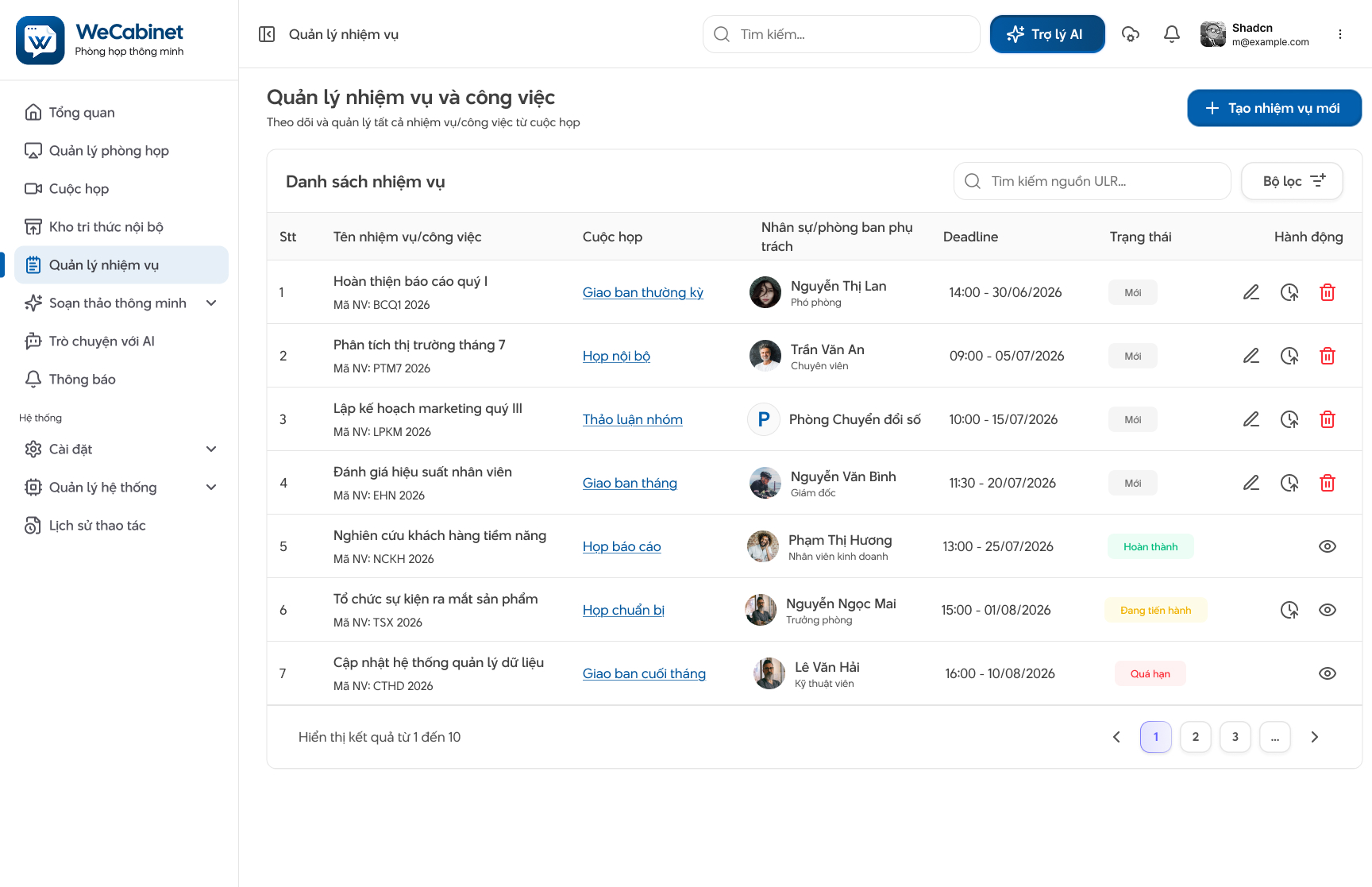Go to previous page arrow
This screenshot has width=1372, height=887.
[1116, 737]
